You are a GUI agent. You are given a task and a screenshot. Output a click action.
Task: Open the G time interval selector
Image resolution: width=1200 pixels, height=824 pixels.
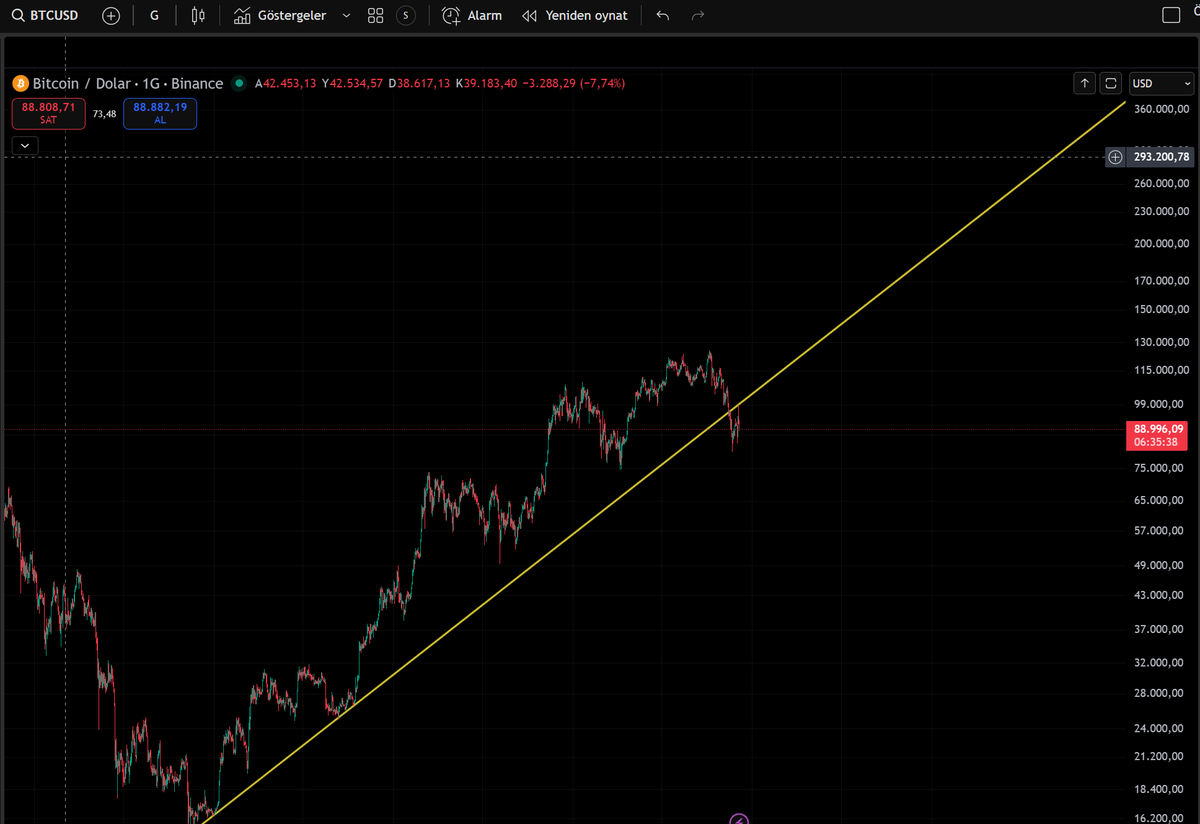(x=153, y=16)
